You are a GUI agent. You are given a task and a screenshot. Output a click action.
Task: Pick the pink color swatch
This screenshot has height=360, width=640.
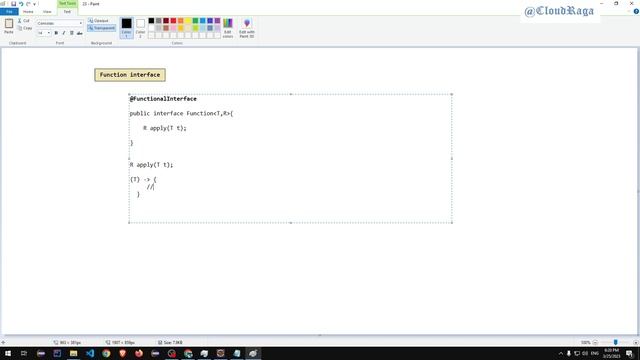(x=173, y=28)
